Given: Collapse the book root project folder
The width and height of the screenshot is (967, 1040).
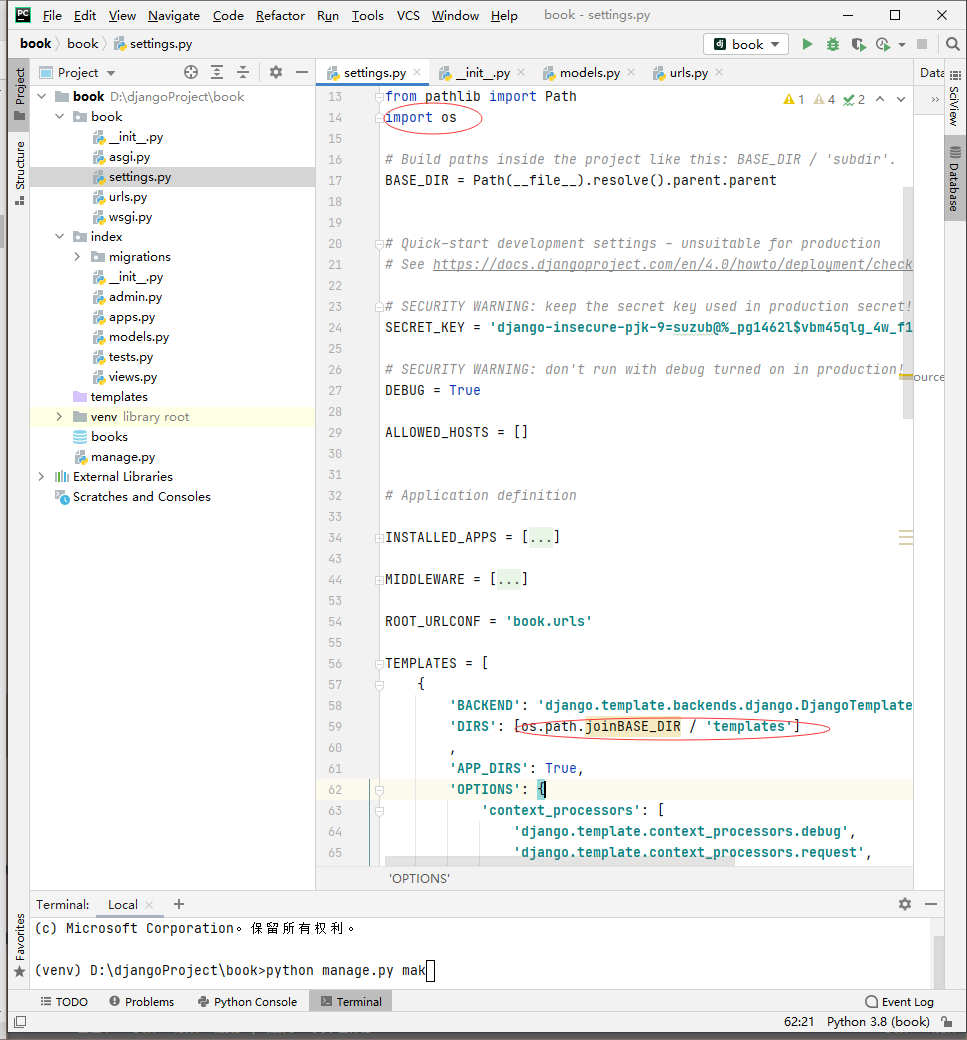Looking at the screenshot, I should [x=42, y=97].
